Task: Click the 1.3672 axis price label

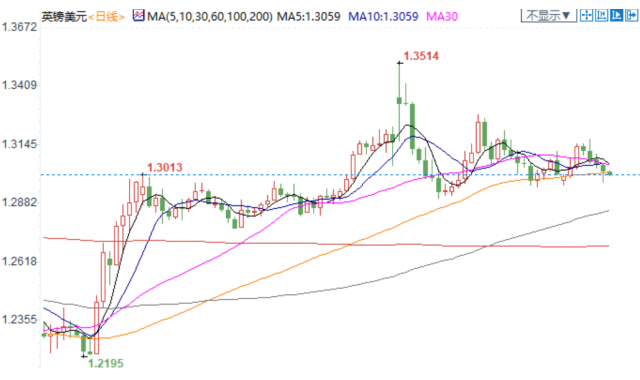Action: click(x=19, y=27)
